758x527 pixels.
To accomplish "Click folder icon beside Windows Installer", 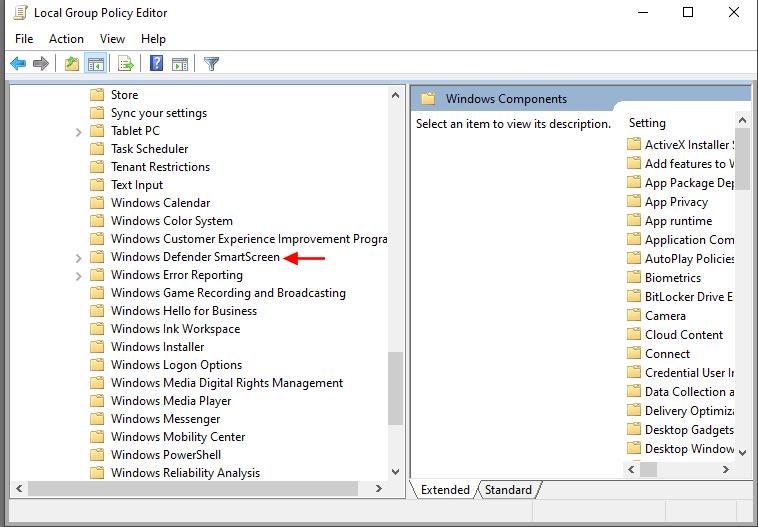I will [97, 347].
